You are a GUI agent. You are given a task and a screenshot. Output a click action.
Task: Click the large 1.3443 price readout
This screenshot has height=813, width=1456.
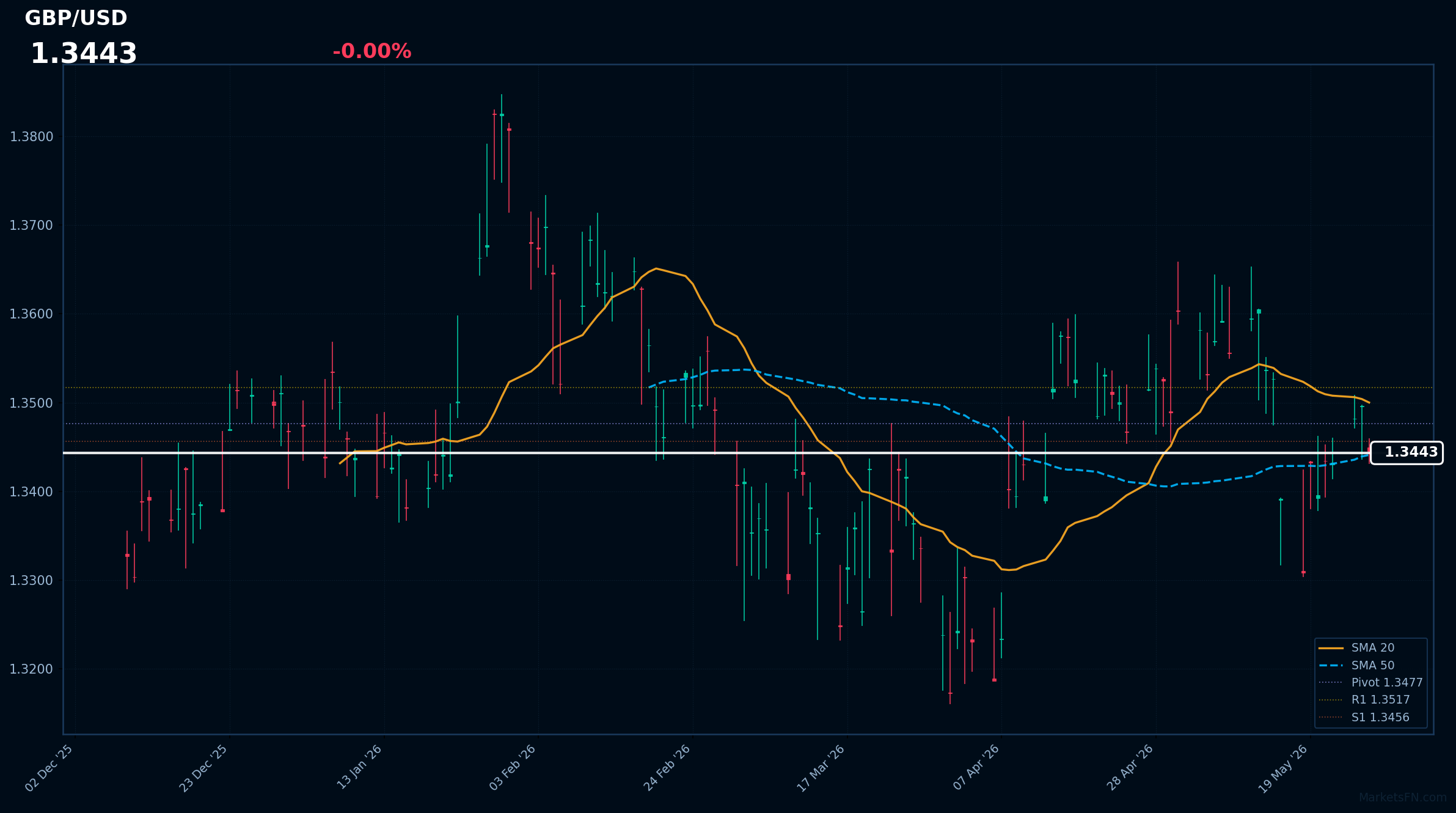[x=84, y=54]
